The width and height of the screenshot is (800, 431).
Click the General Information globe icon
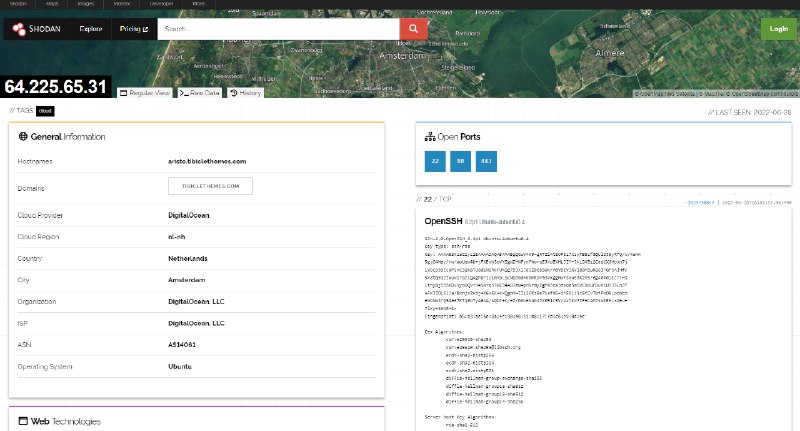(x=23, y=136)
